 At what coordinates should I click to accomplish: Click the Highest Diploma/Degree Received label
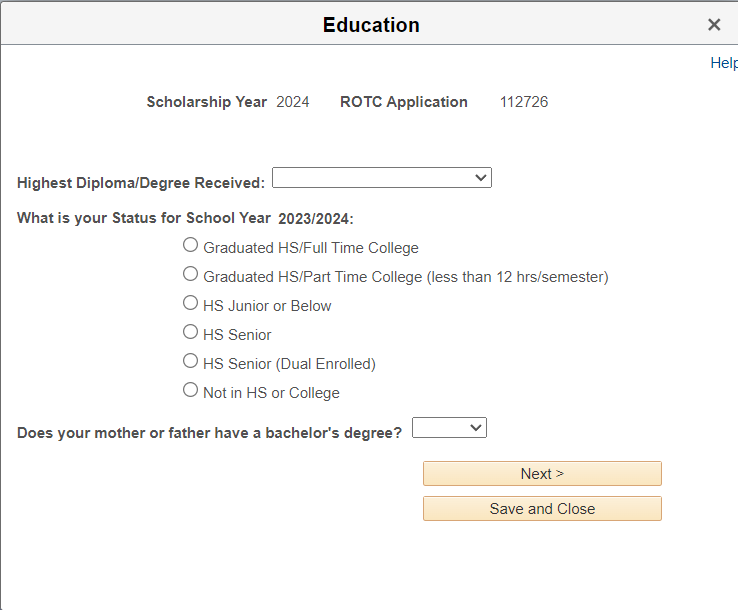(141, 183)
